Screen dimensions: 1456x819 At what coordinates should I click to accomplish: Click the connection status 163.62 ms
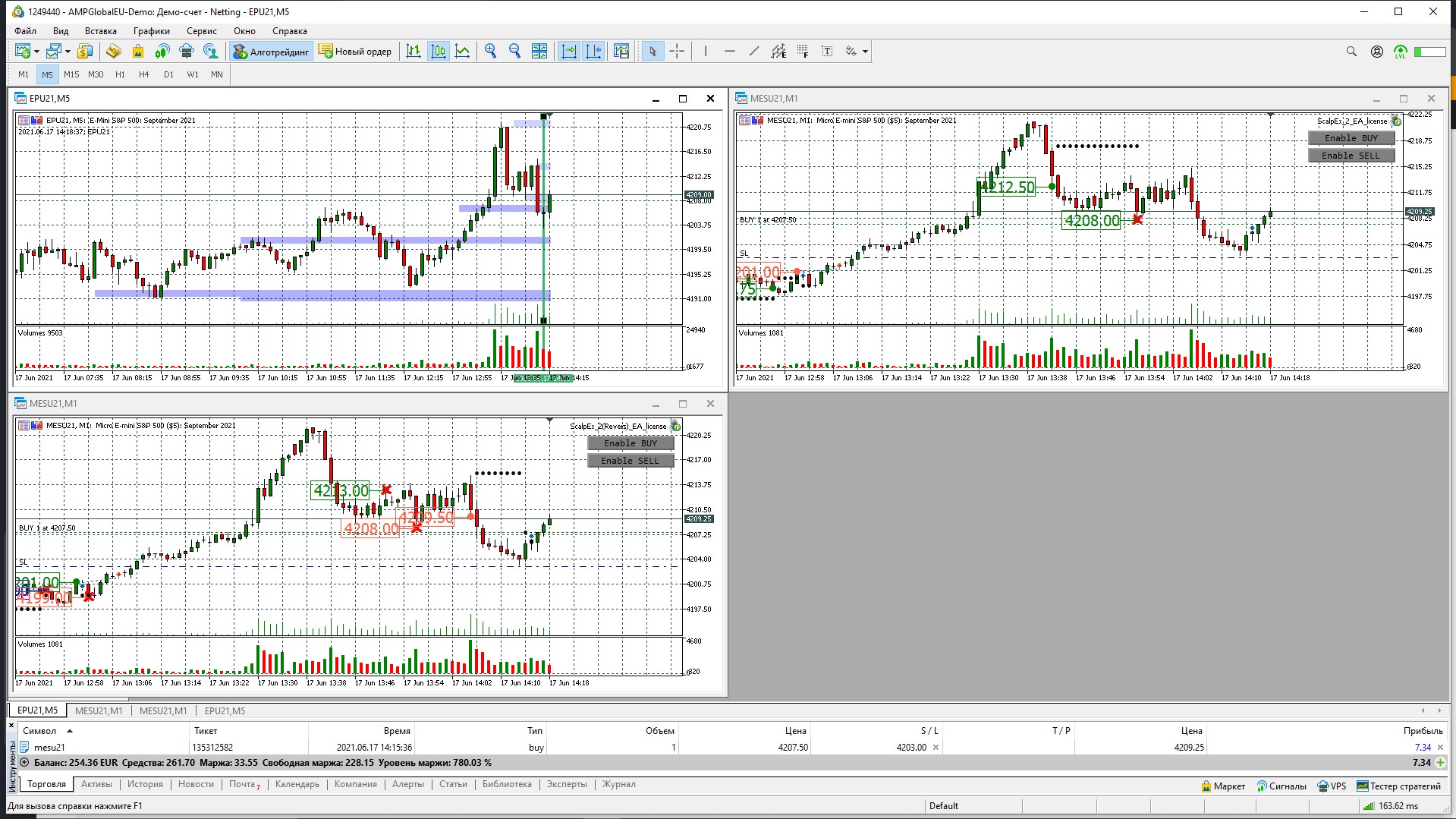coord(1390,806)
